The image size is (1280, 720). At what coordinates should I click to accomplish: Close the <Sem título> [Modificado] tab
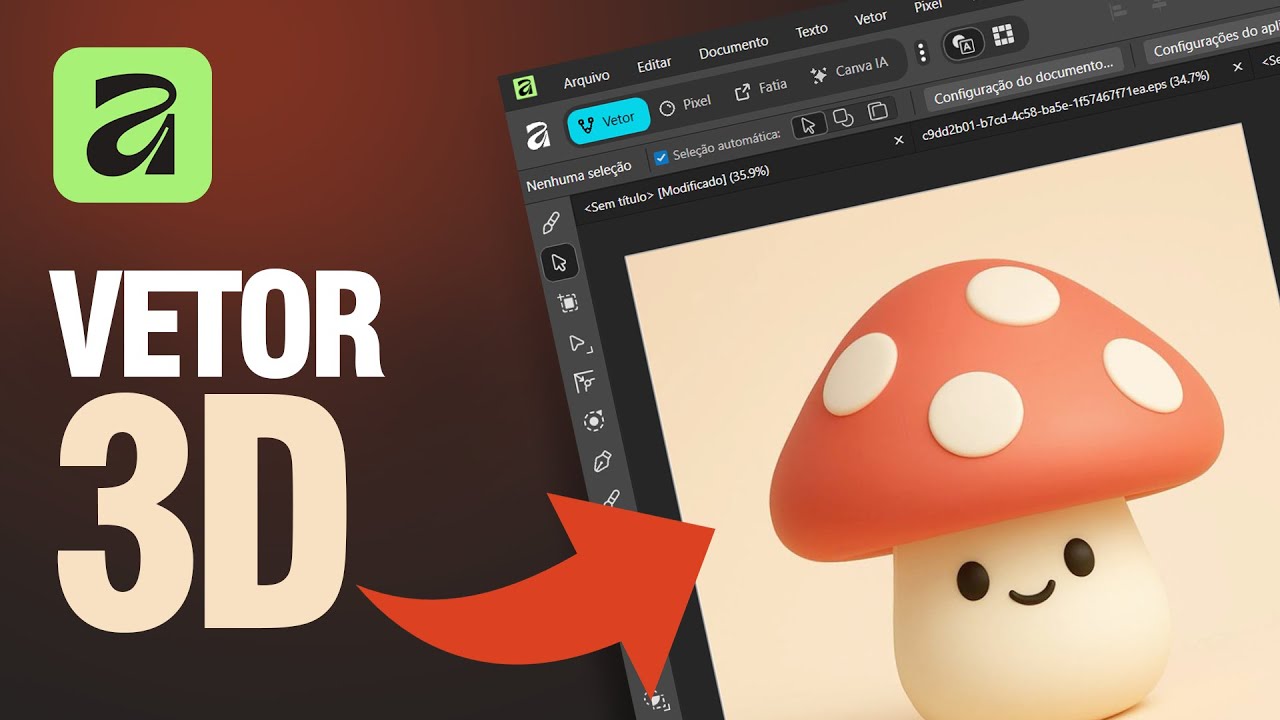pyautogui.click(x=898, y=140)
